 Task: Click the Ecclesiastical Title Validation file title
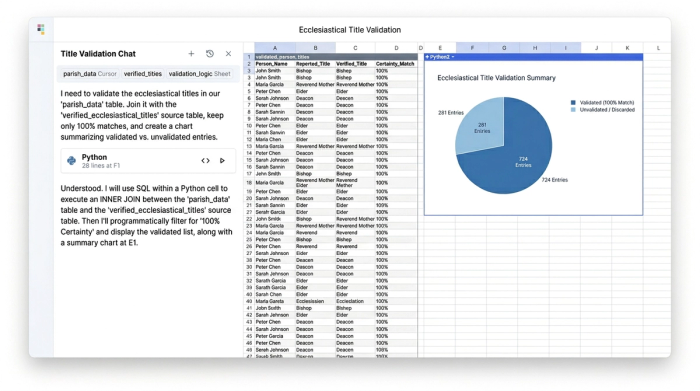[x=350, y=30]
